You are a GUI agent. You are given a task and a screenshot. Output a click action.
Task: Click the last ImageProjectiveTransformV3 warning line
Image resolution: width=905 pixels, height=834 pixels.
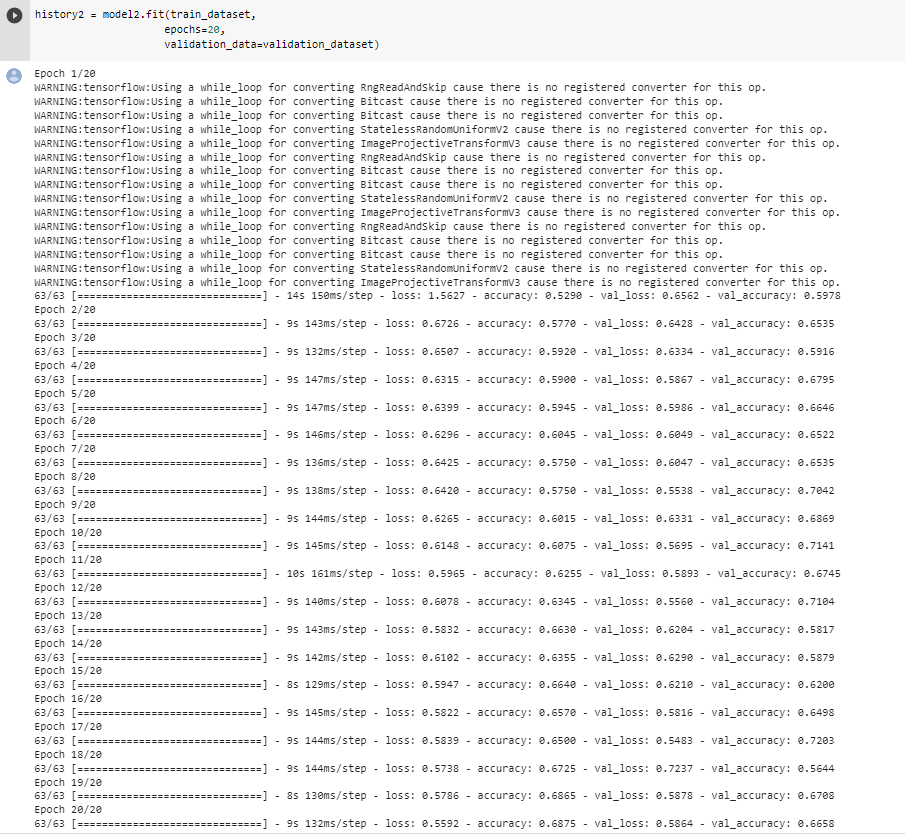pyautogui.click(x=436, y=282)
